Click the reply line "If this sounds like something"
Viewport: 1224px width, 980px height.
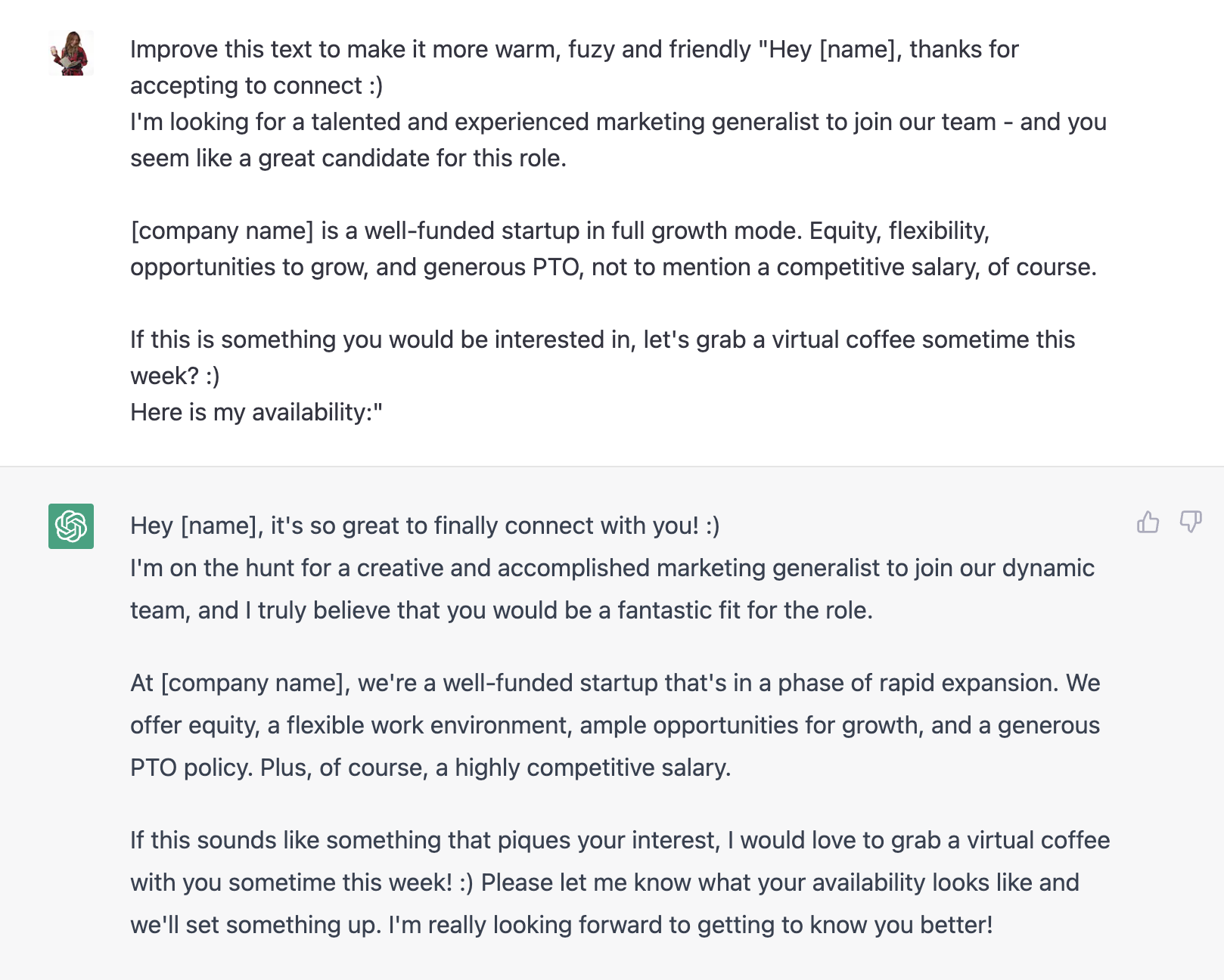click(620, 840)
